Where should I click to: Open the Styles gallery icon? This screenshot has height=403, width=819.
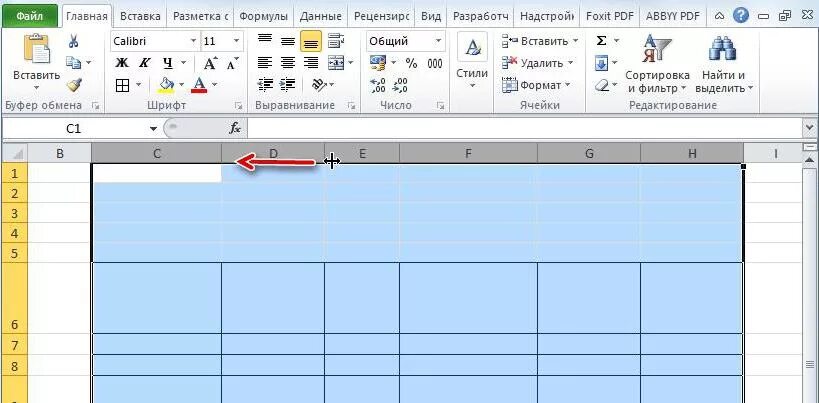click(x=472, y=48)
